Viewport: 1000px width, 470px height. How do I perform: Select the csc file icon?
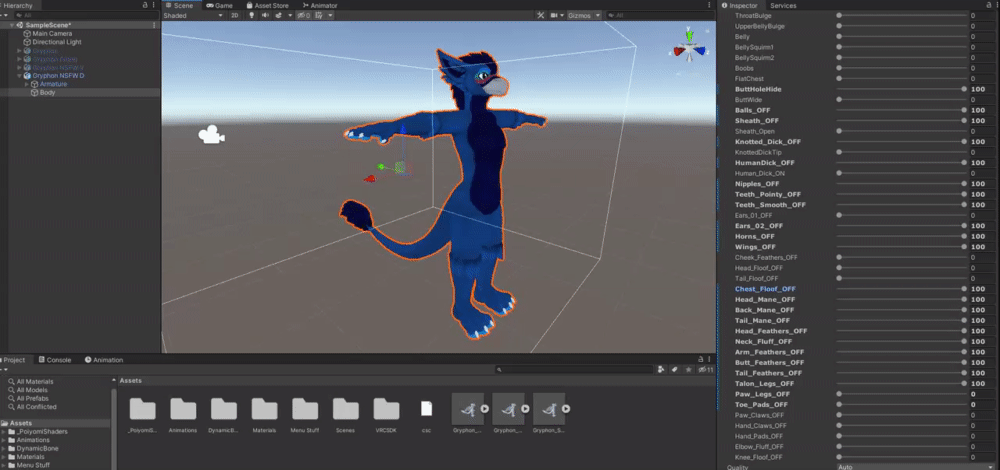point(427,409)
